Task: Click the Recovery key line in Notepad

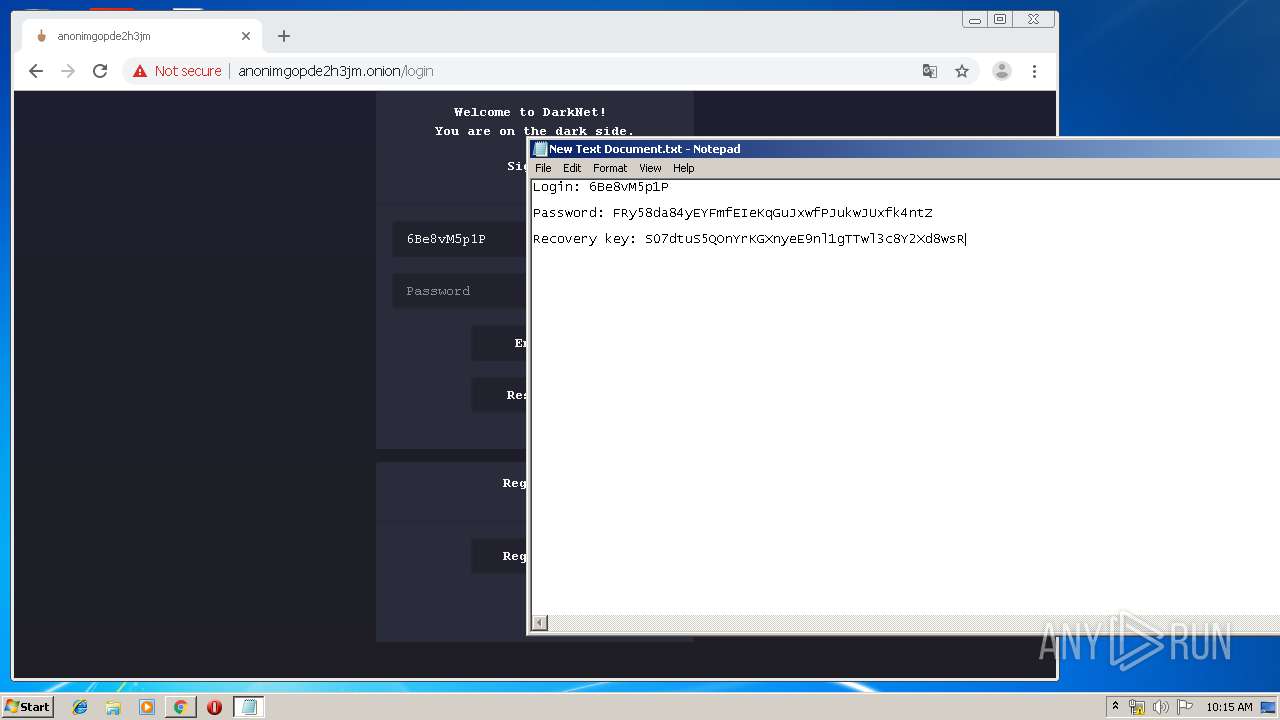Action: click(x=749, y=239)
